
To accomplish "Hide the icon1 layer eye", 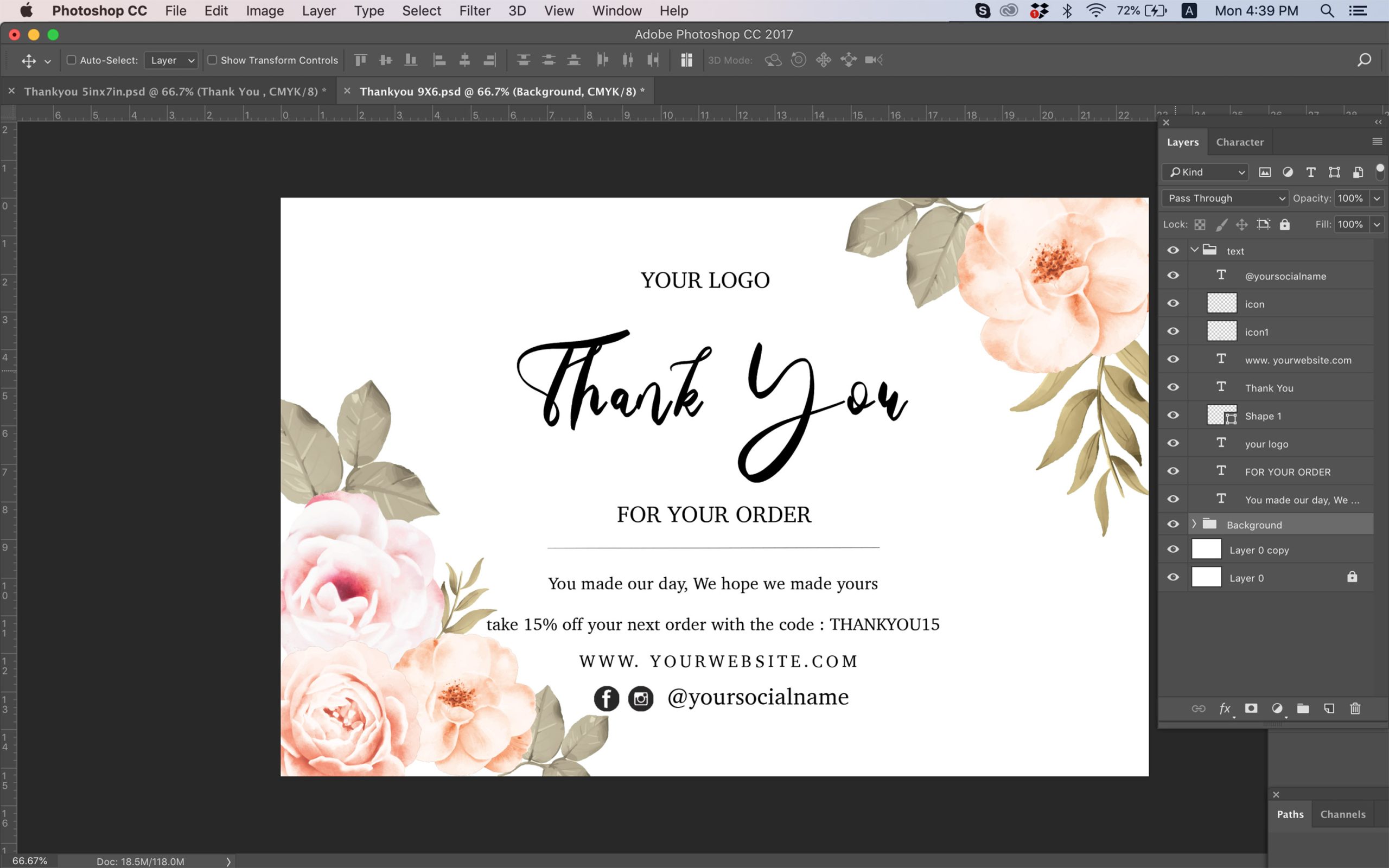I will tap(1173, 331).
